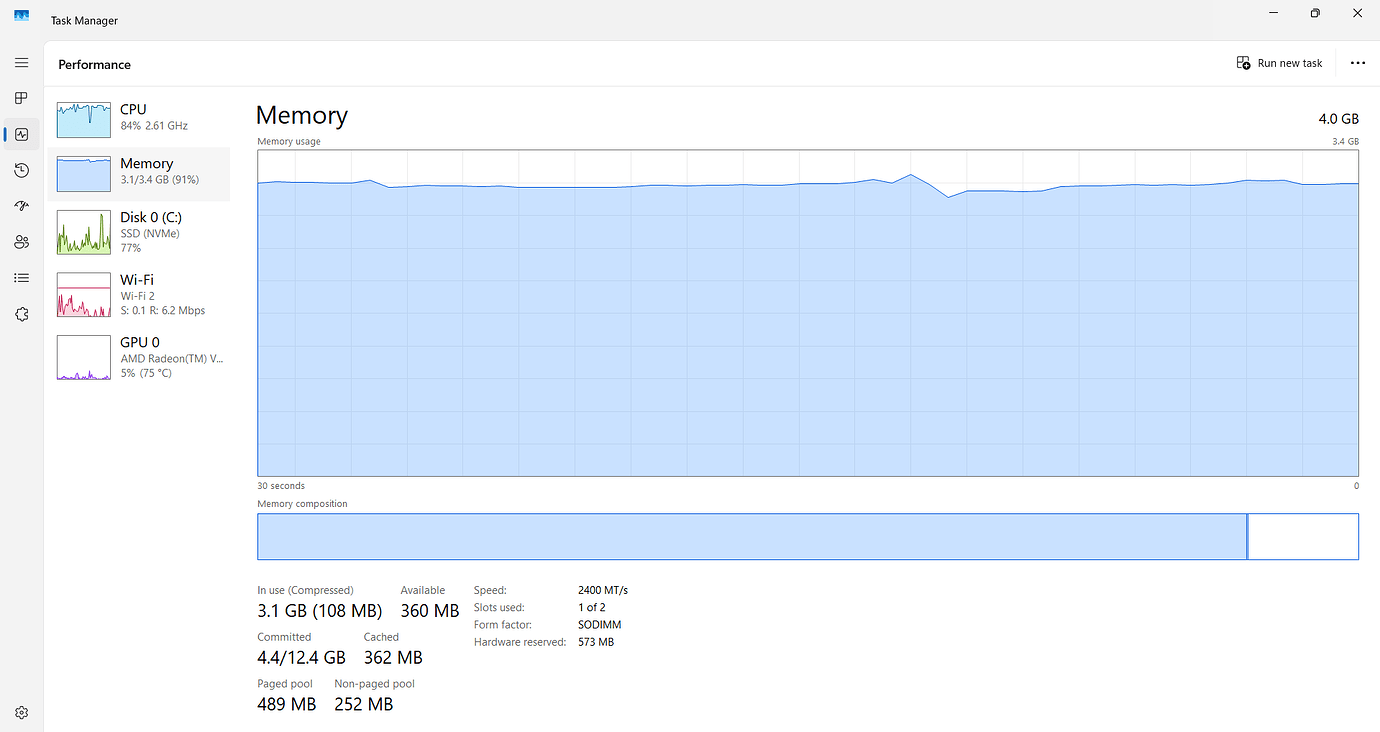Screen dimensions: 1380x732
Task: Click the Available value 360 MB
Action: pyautogui.click(x=430, y=610)
